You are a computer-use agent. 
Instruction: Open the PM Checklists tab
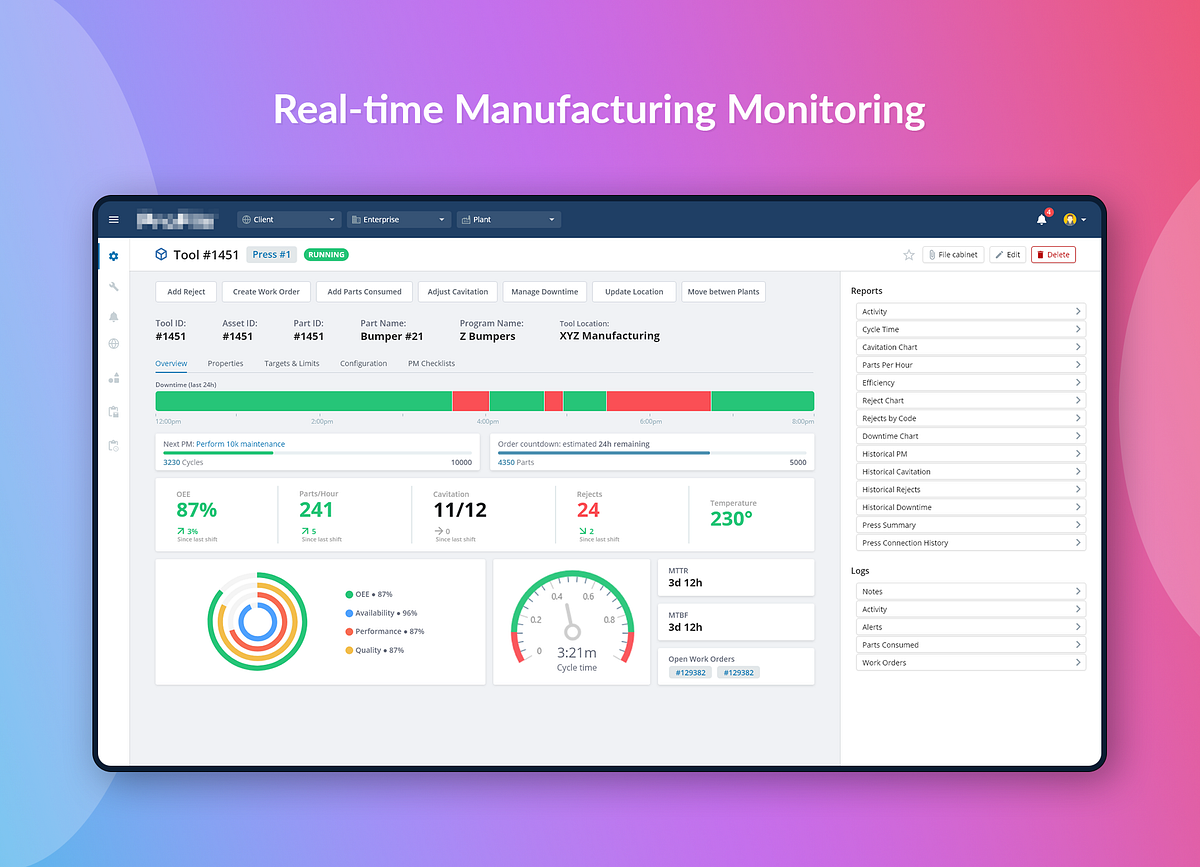pos(430,363)
